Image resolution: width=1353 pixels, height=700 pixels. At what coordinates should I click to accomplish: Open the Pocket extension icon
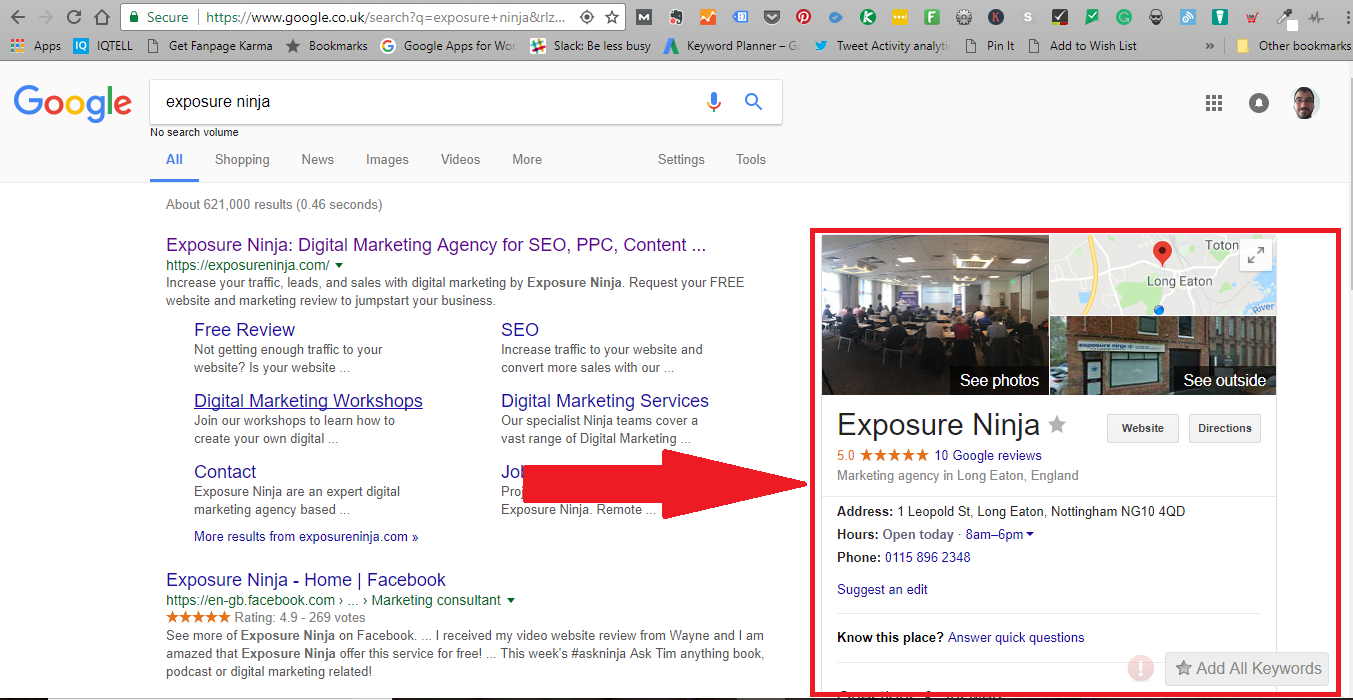tap(771, 17)
